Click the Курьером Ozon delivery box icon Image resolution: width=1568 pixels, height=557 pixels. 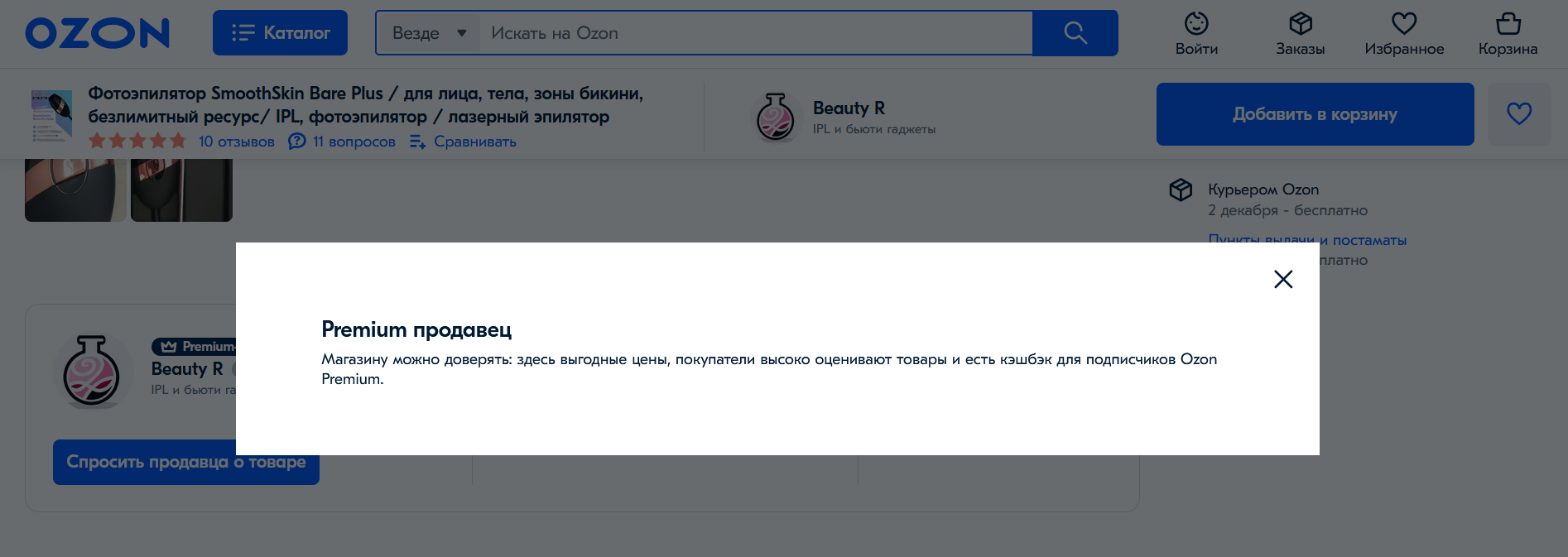(x=1181, y=190)
